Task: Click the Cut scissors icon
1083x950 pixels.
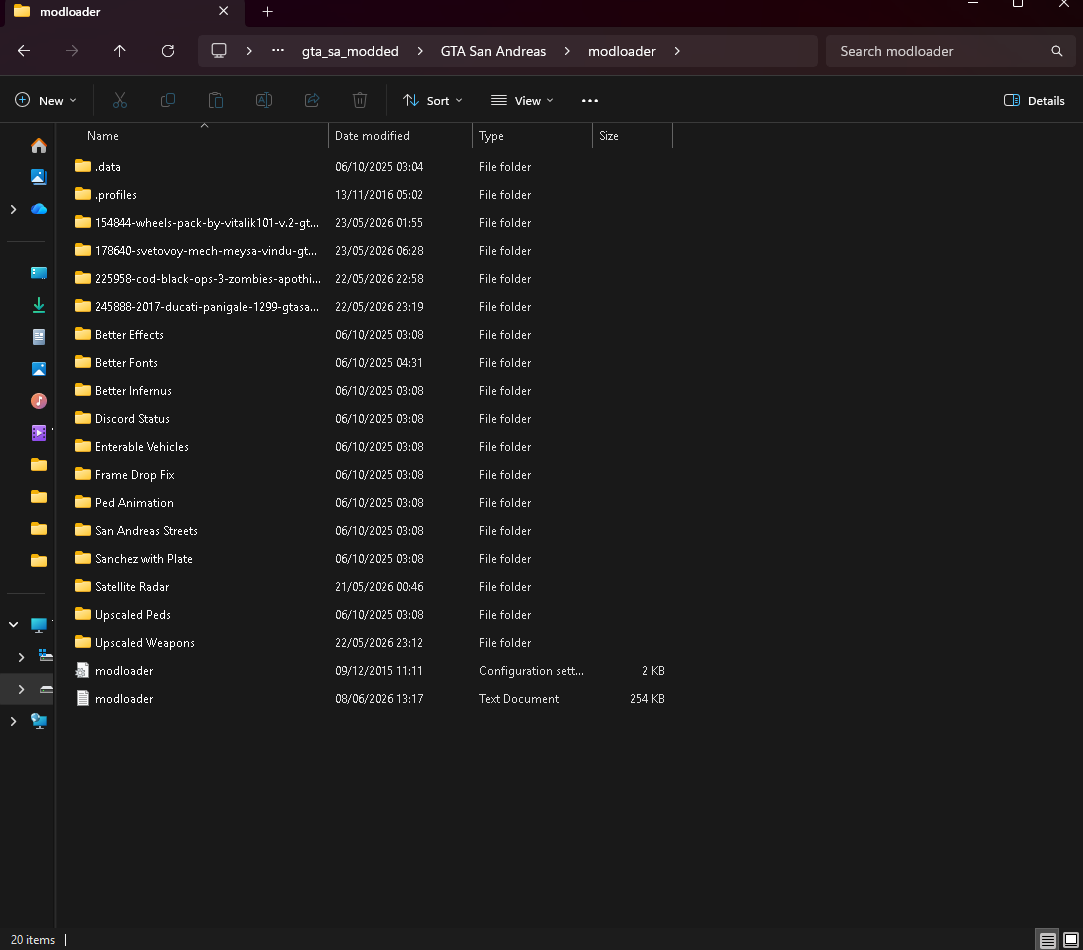Action: click(119, 101)
